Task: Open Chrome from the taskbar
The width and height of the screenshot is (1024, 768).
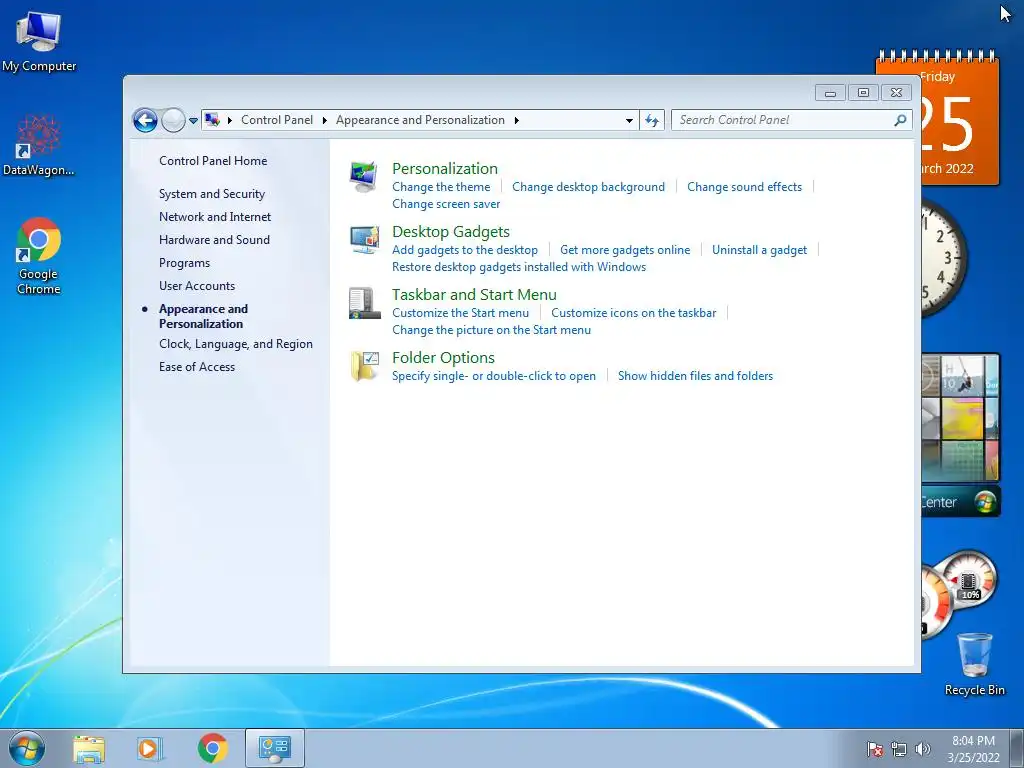Action: coord(212,748)
